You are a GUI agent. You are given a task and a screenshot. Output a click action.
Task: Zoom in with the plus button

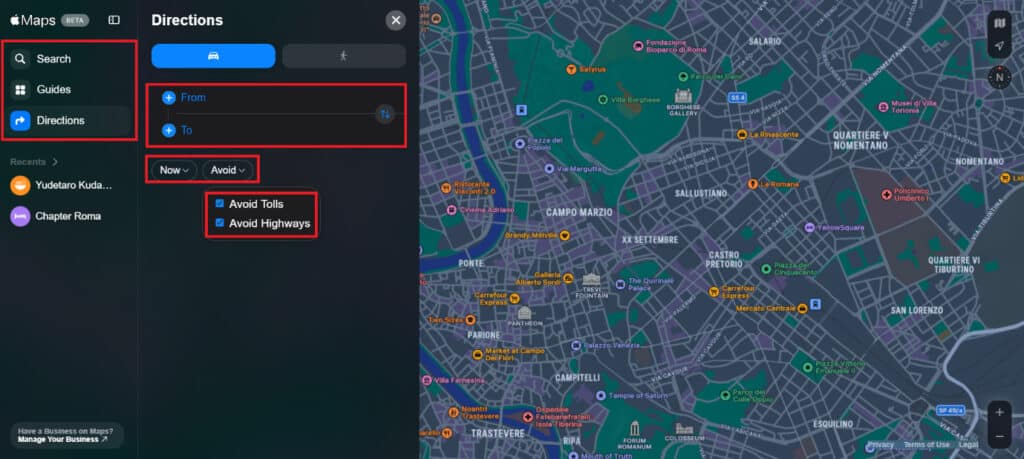tap(999, 413)
